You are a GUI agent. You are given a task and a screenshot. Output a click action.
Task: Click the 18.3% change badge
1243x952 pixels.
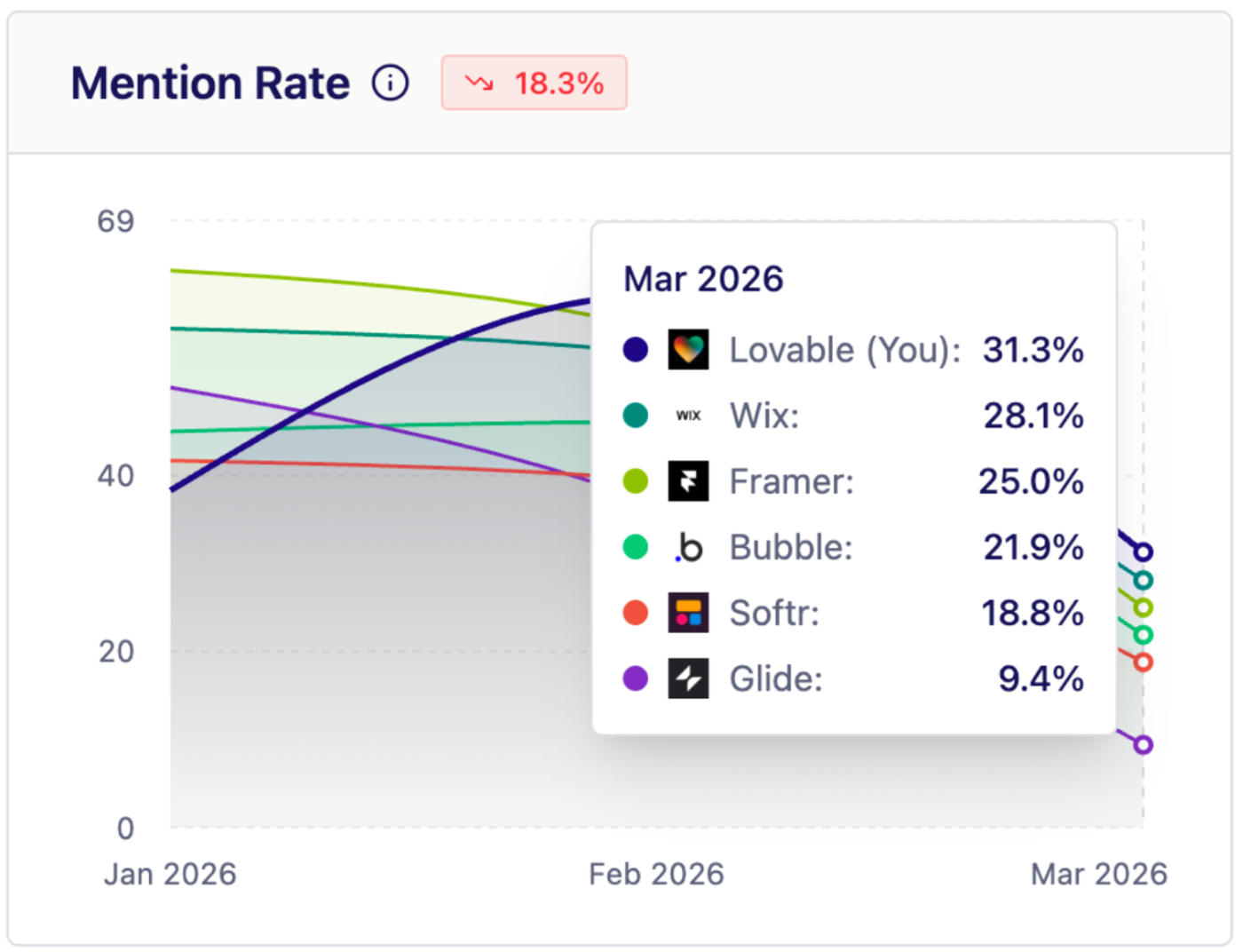click(534, 82)
